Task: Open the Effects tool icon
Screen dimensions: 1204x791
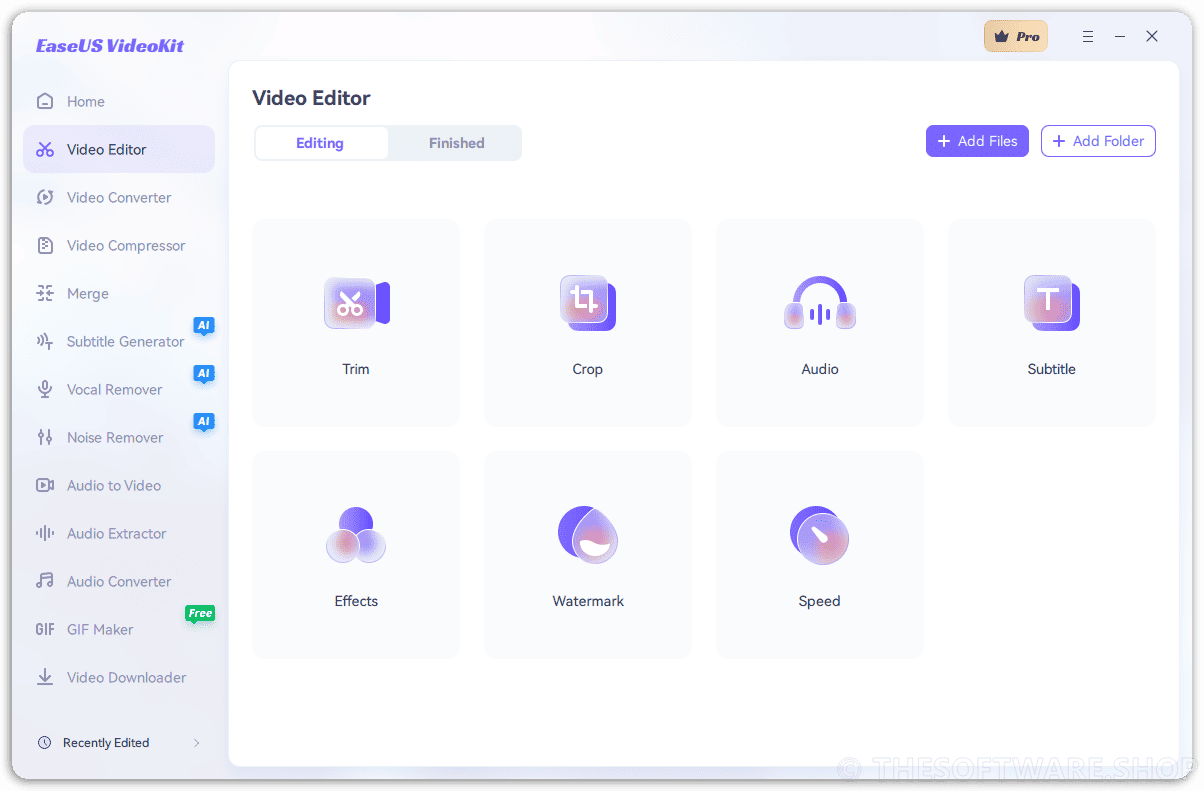Action: 356,535
